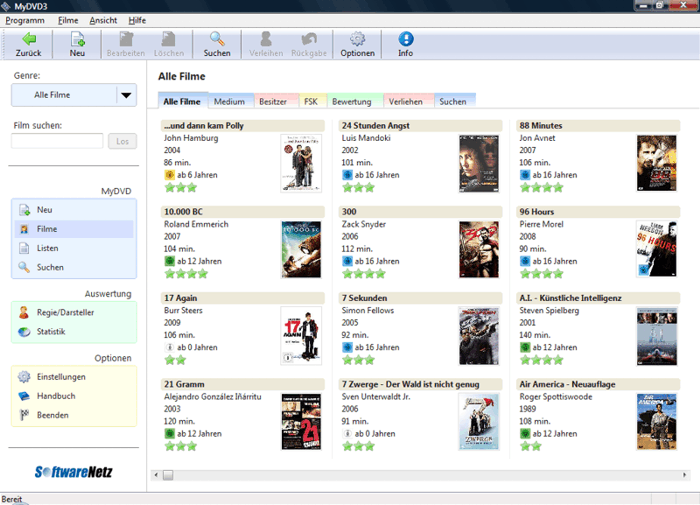
Task: Click the FSK 6 icon of Polly
Action: click(x=170, y=175)
